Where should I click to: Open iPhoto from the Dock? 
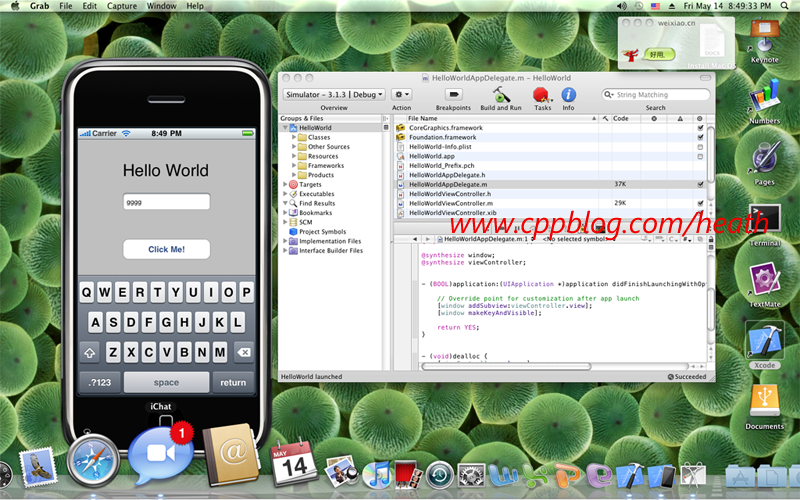(341, 470)
